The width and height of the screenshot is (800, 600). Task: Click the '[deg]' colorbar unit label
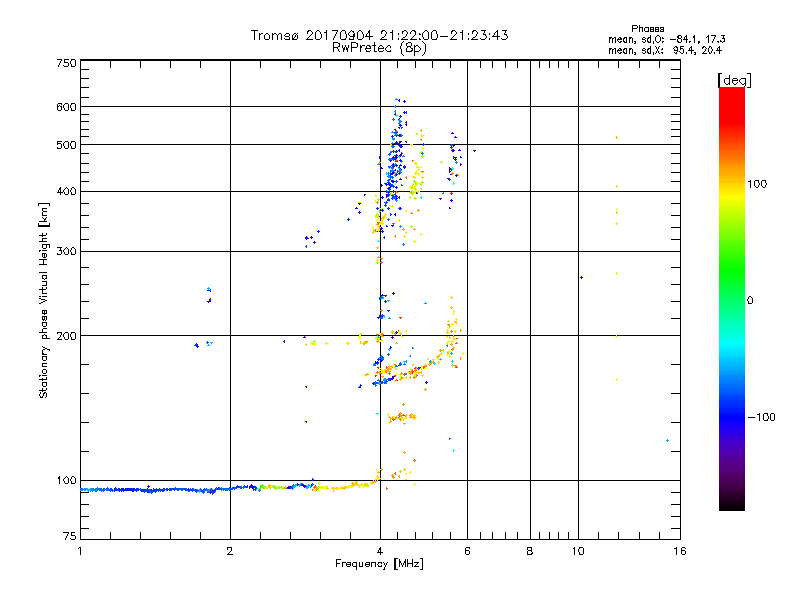[x=734, y=80]
